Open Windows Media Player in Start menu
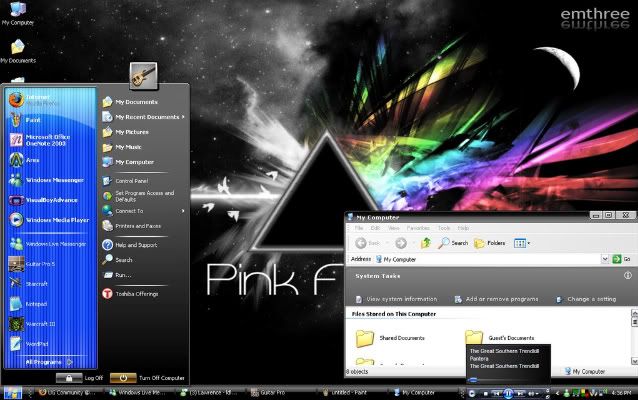Viewport: 638px width, 400px height. [x=51, y=220]
